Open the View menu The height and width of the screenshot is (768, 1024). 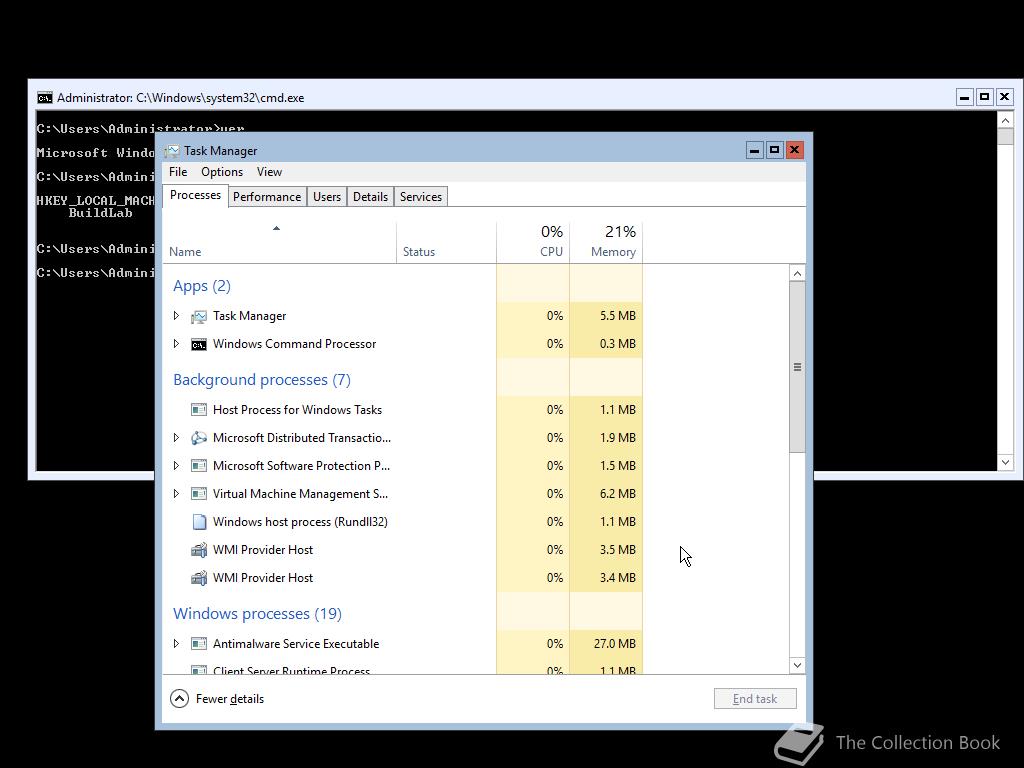[x=269, y=172]
